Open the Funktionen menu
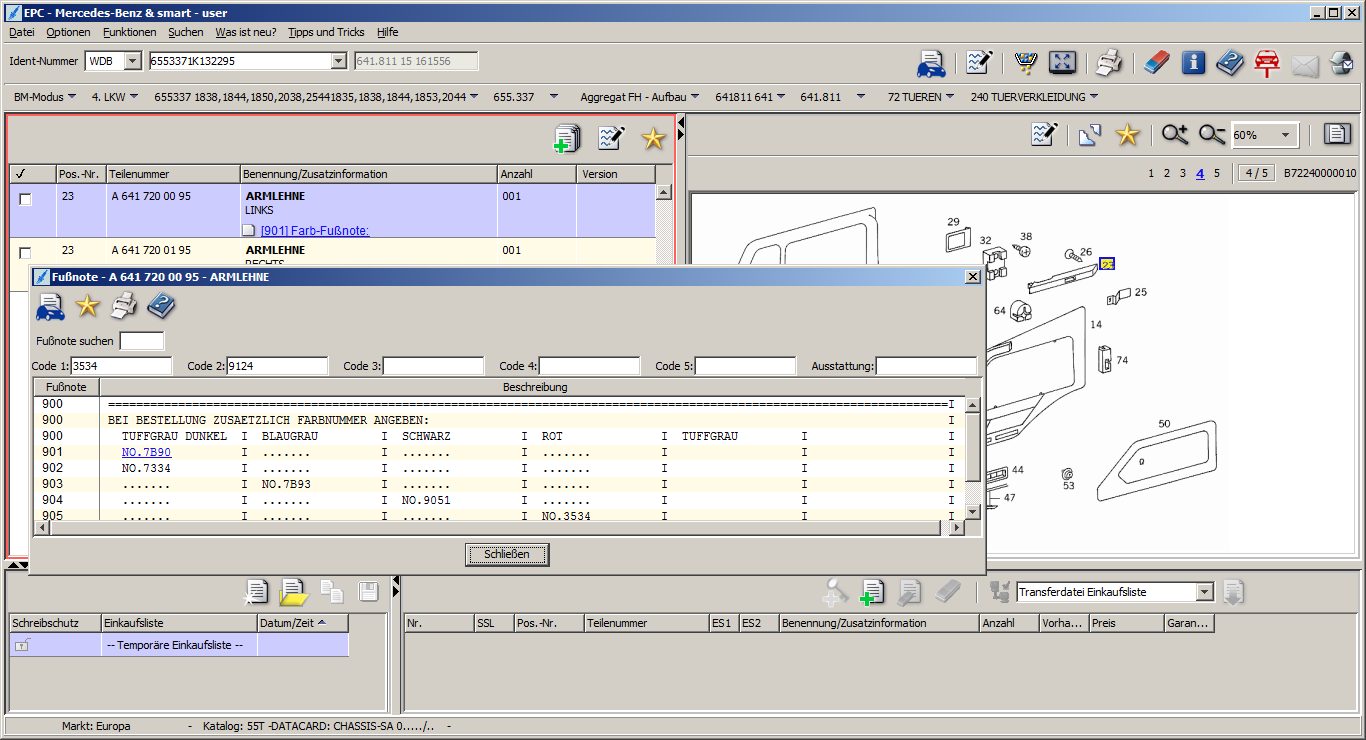The image size is (1366, 740). [129, 32]
